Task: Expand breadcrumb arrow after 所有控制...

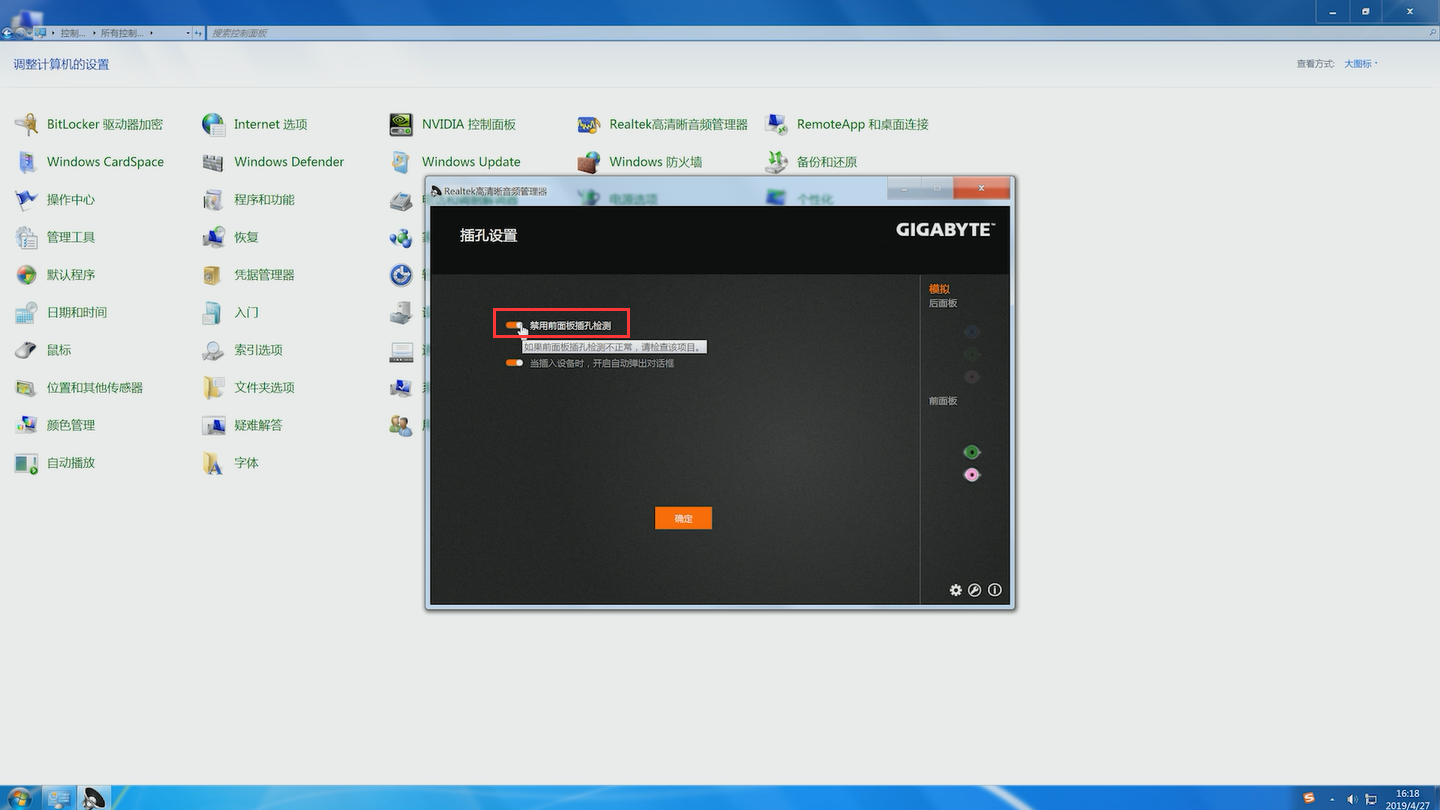Action: click(x=152, y=33)
